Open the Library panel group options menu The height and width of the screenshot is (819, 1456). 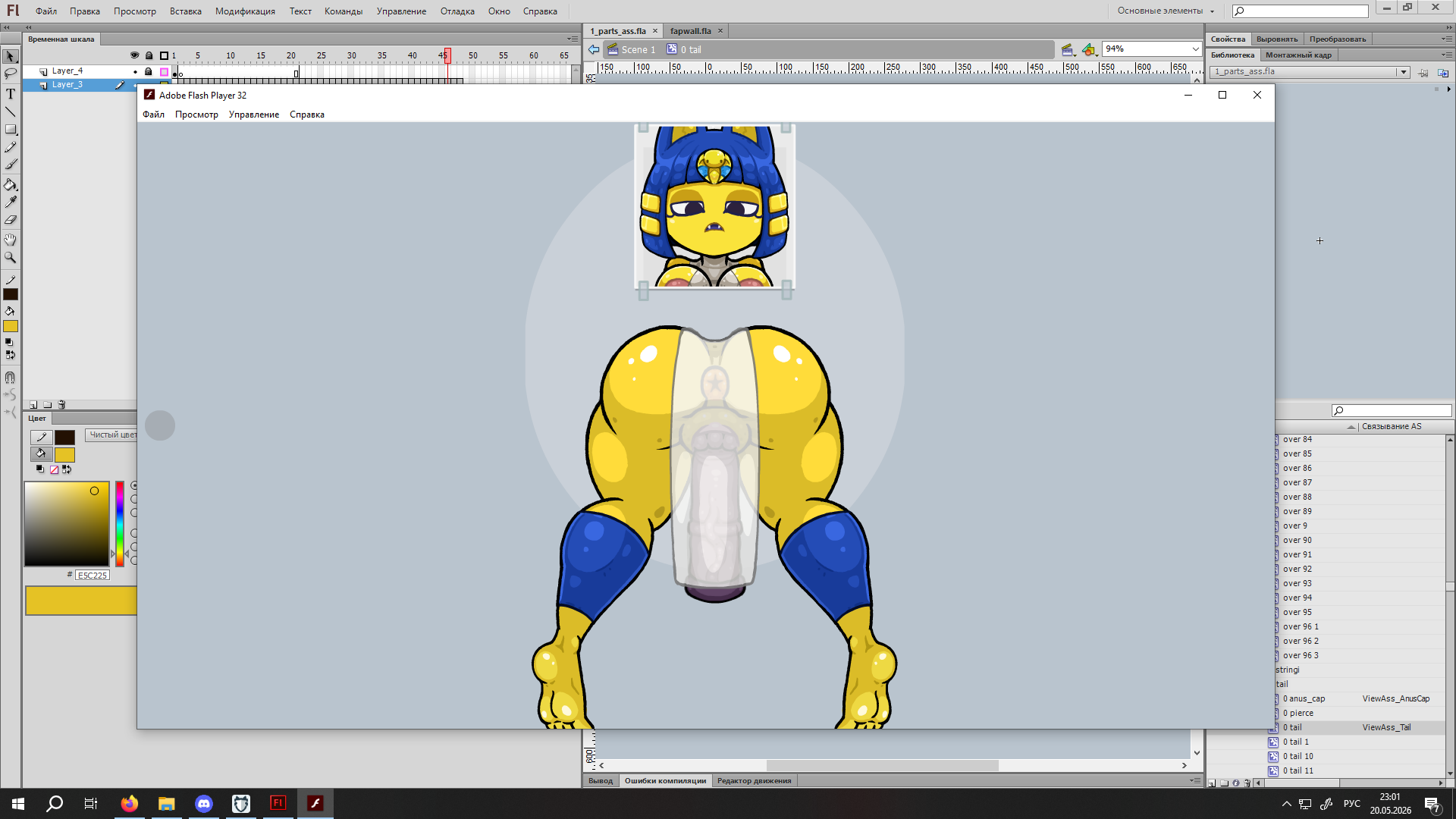(1447, 55)
